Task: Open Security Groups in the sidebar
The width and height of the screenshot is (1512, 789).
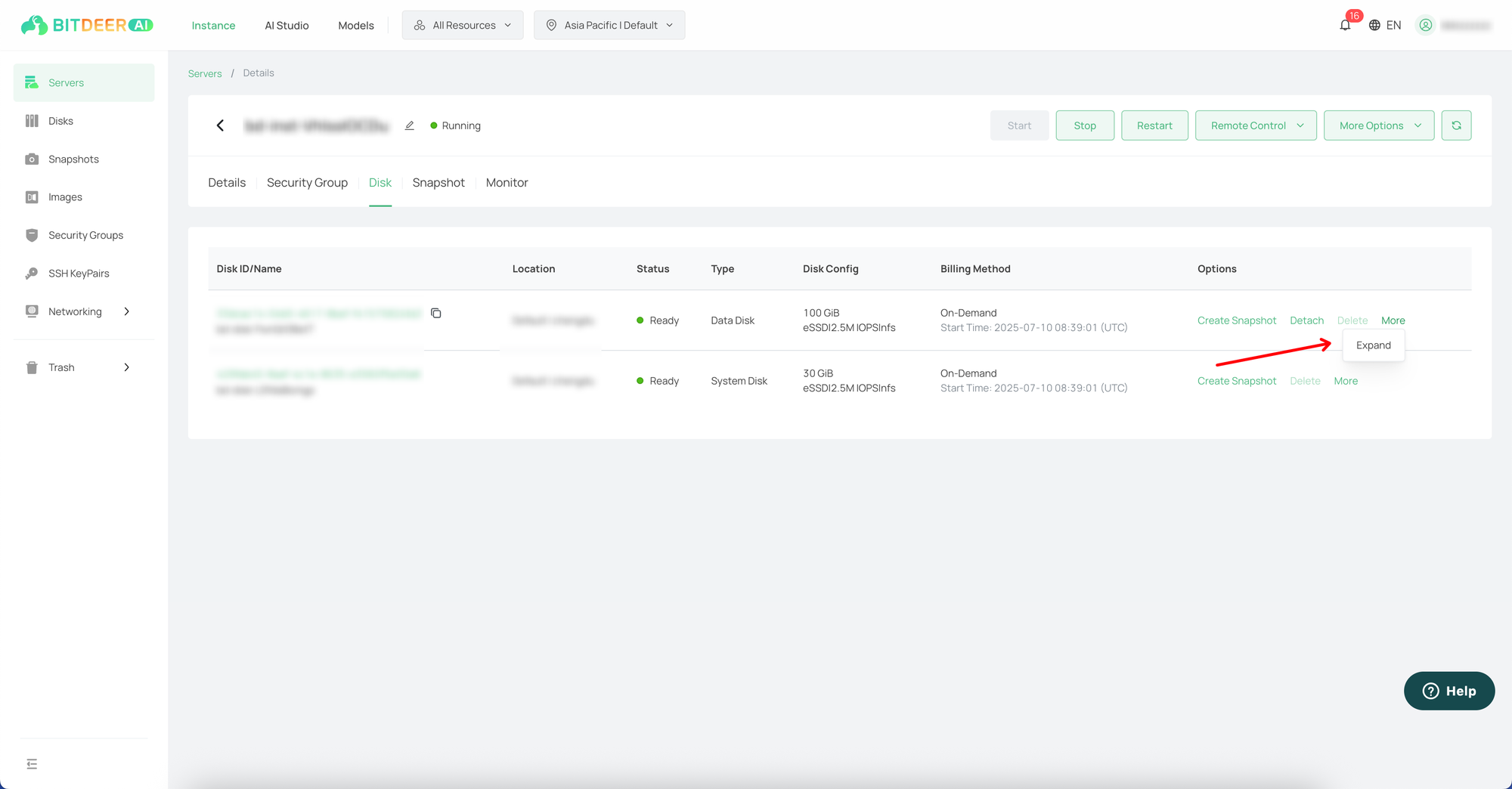Action: pyautogui.click(x=84, y=235)
